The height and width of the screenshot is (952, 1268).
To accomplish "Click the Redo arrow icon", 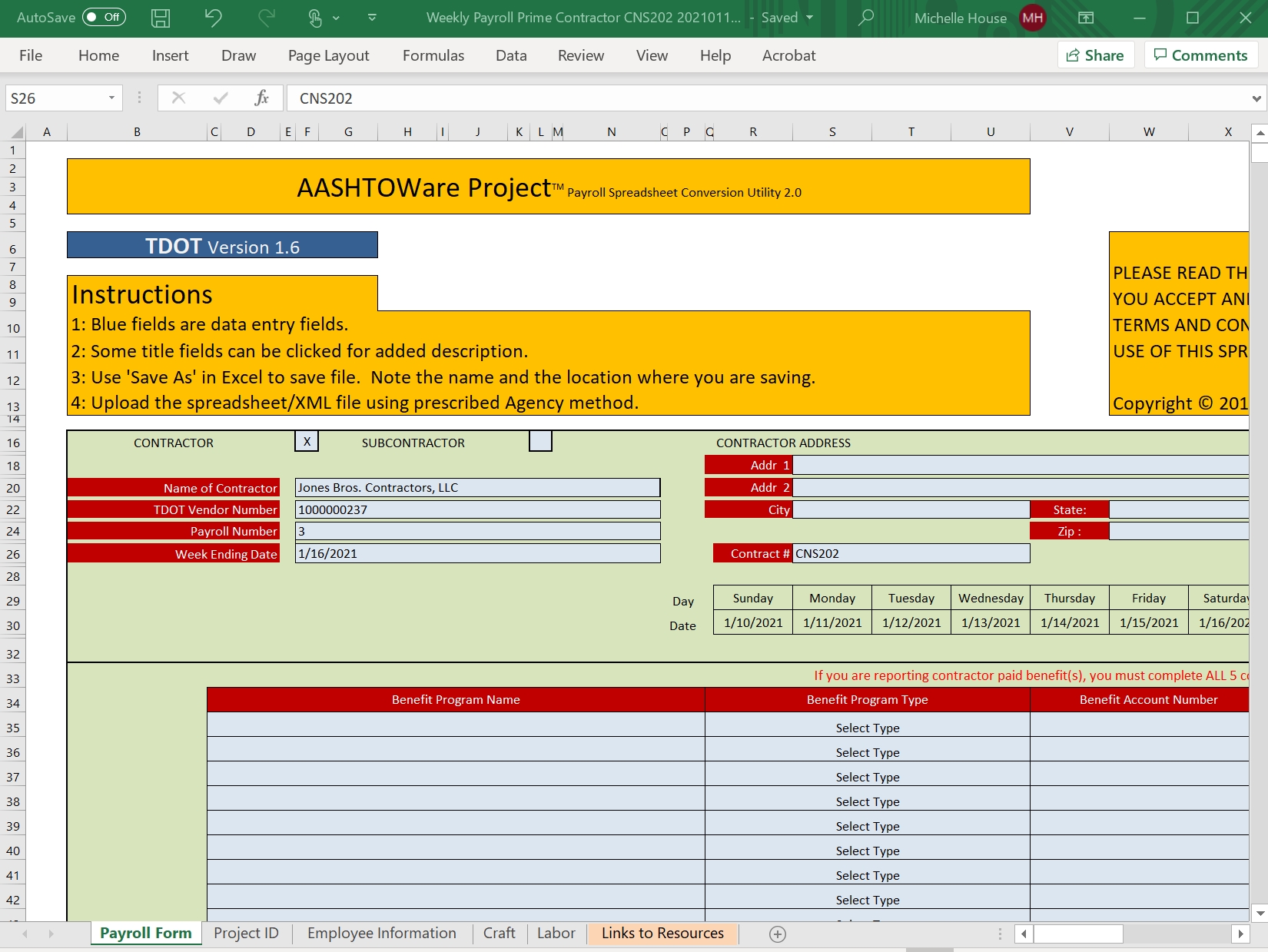I will point(266,18).
